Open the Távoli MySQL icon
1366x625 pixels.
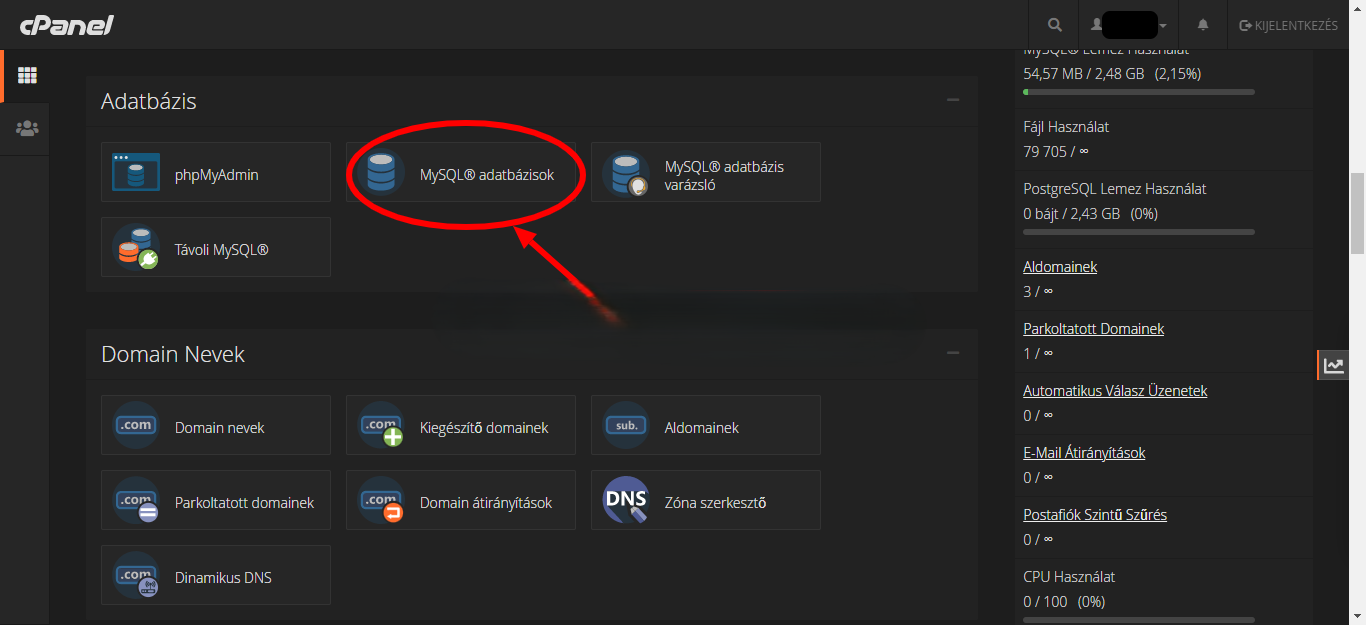[136, 248]
